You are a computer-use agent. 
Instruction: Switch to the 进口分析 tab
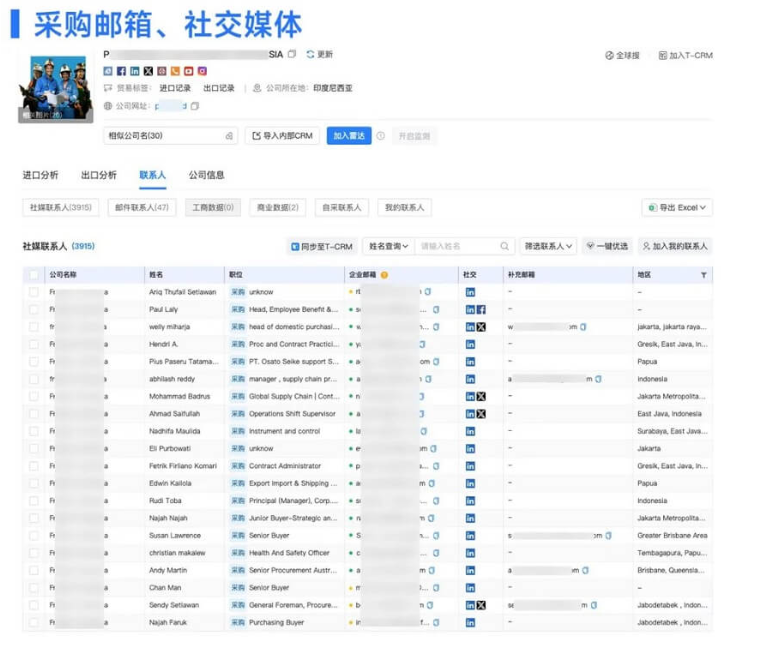(41, 175)
